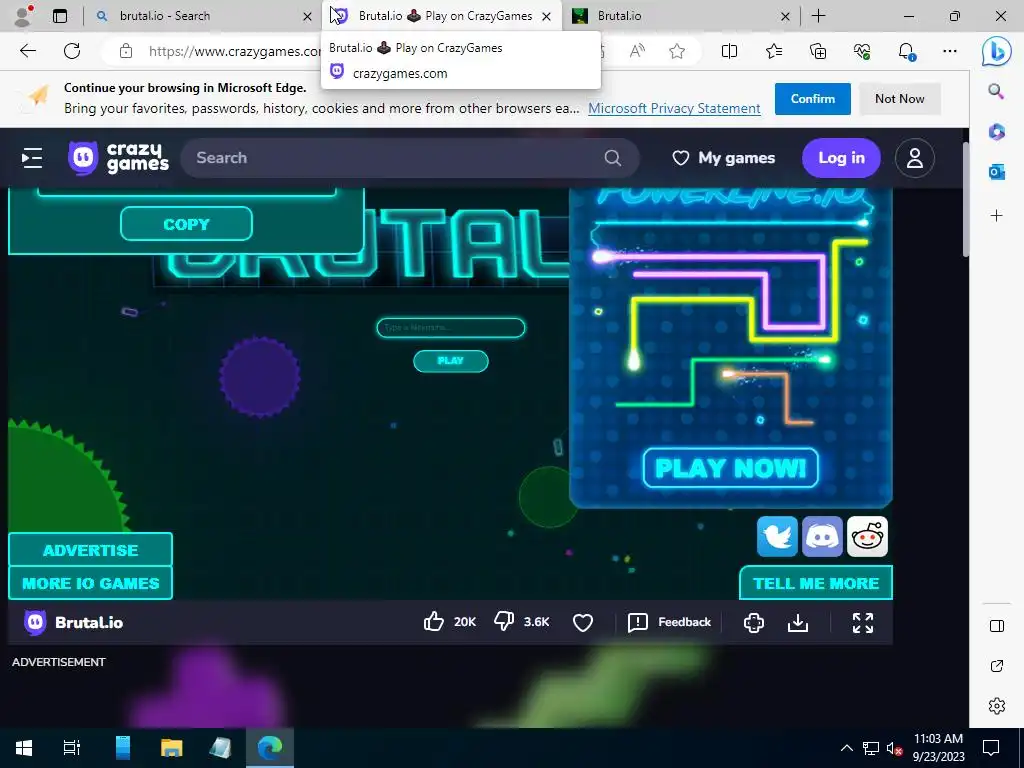Dismiss the prompt with Not Now
The image size is (1024, 768).
click(899, 99)
